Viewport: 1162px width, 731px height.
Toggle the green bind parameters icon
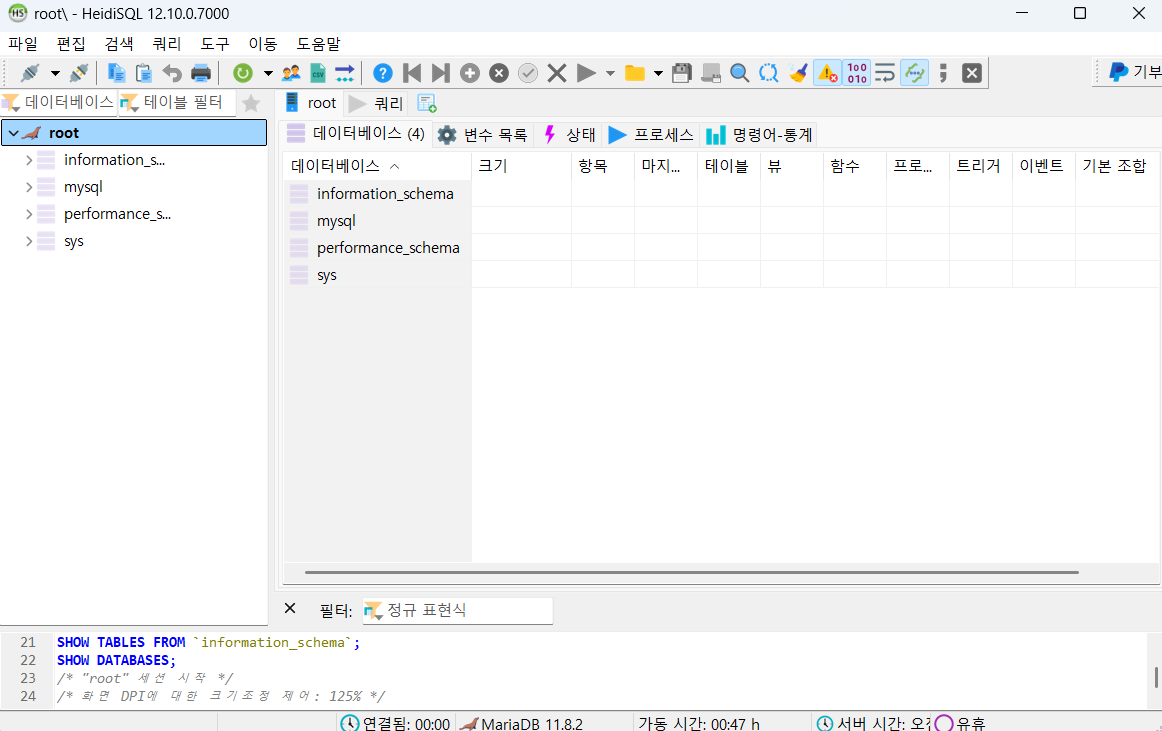[914, 73]
